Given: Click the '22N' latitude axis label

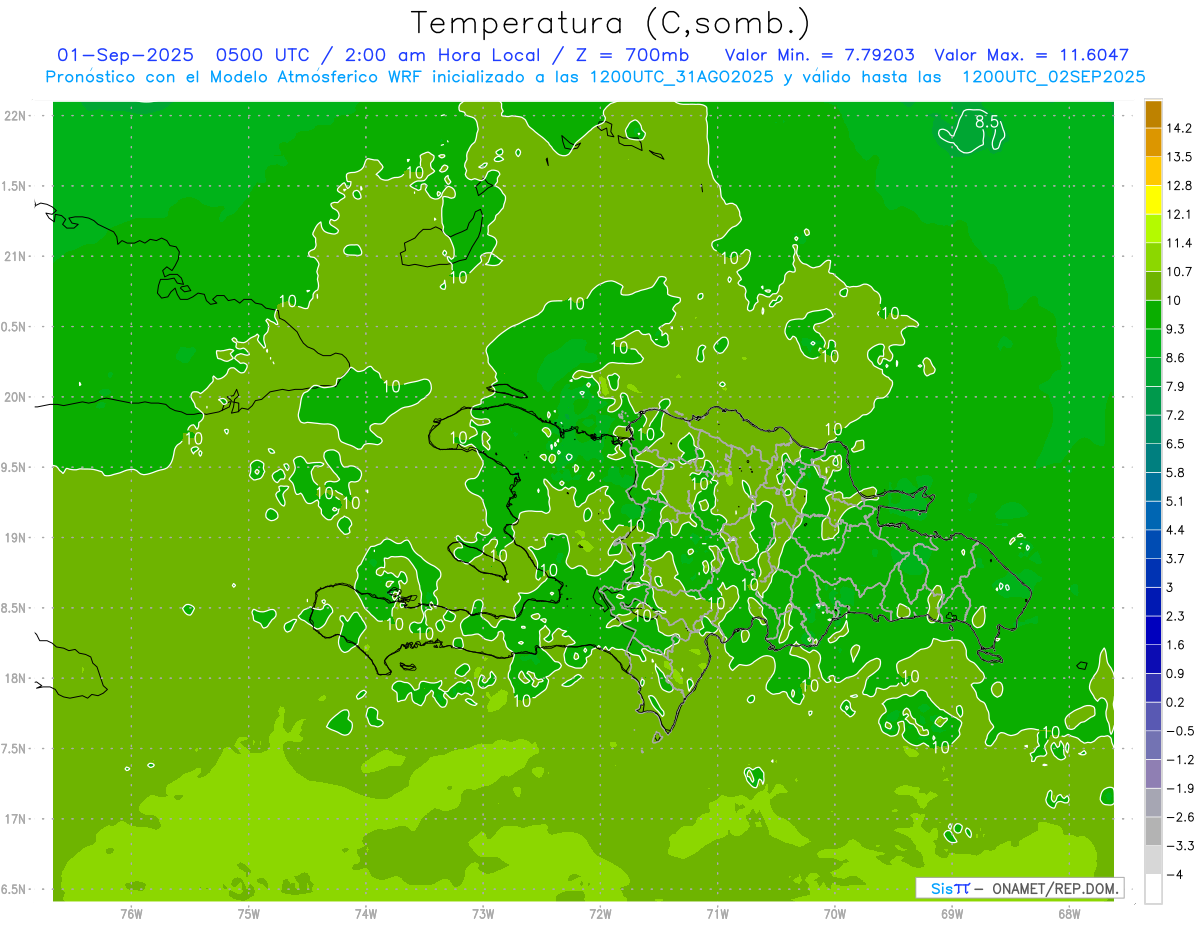Looking at the screenshot, I should [16, 116].
